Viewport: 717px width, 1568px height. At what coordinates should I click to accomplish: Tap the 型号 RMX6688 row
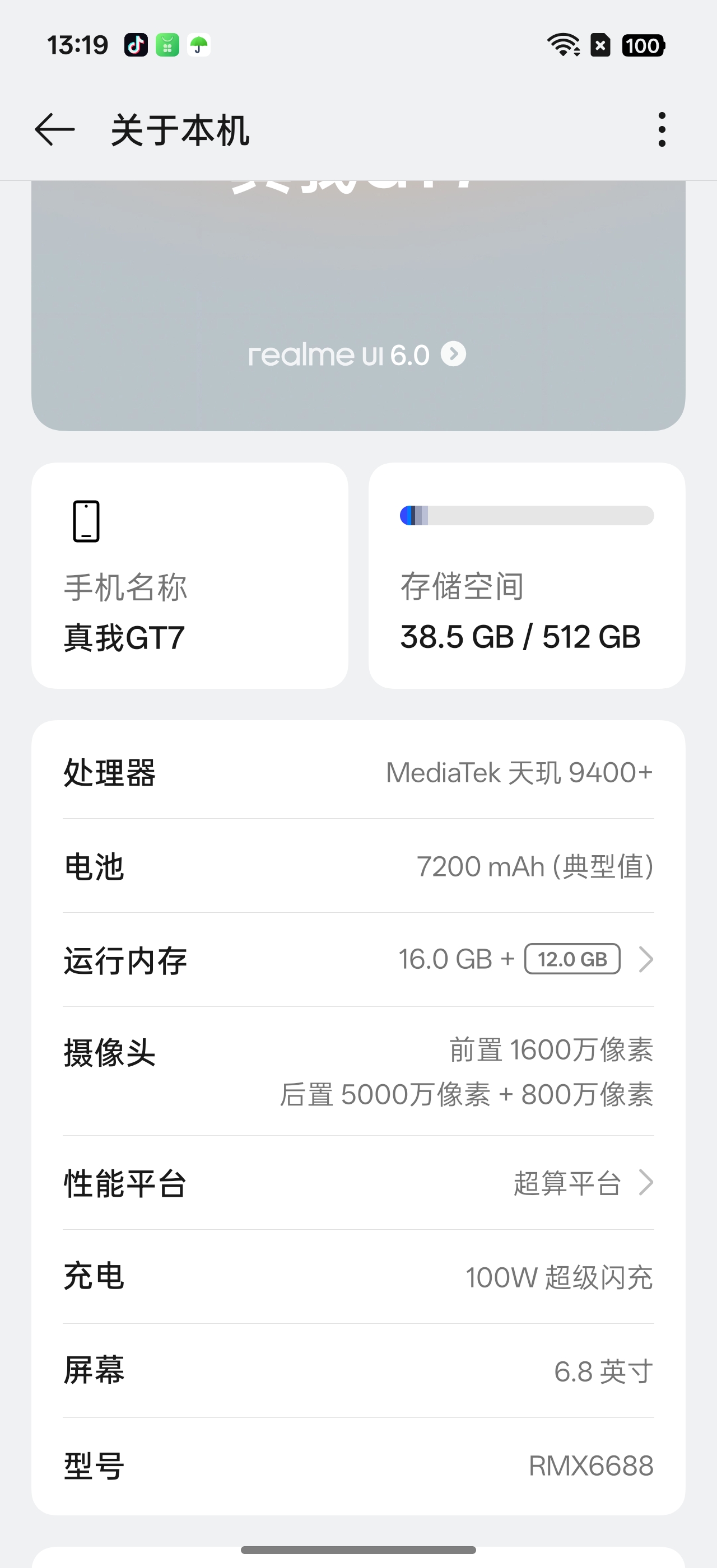click(358, 1466)
